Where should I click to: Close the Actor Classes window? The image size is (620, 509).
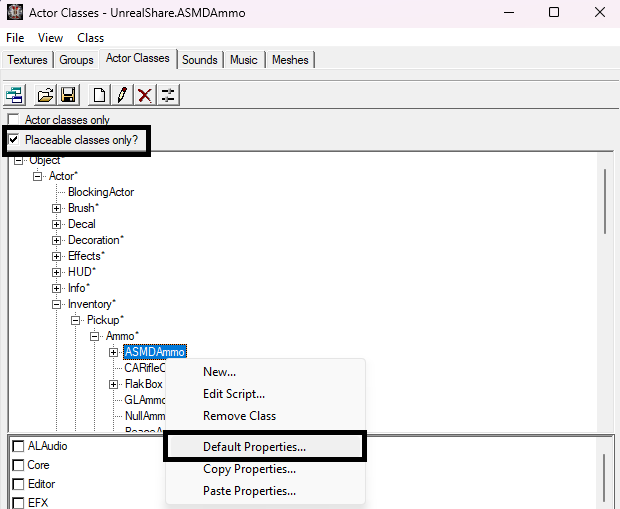pos(600,13)
